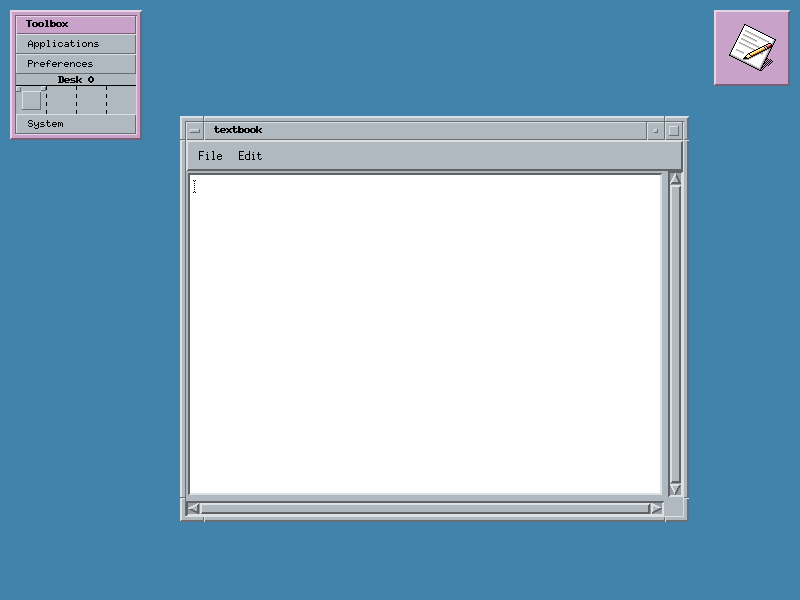800x600 pixels.
Task: Expand the Applications menu in Toolbox
Action: (x=75, y=44)
